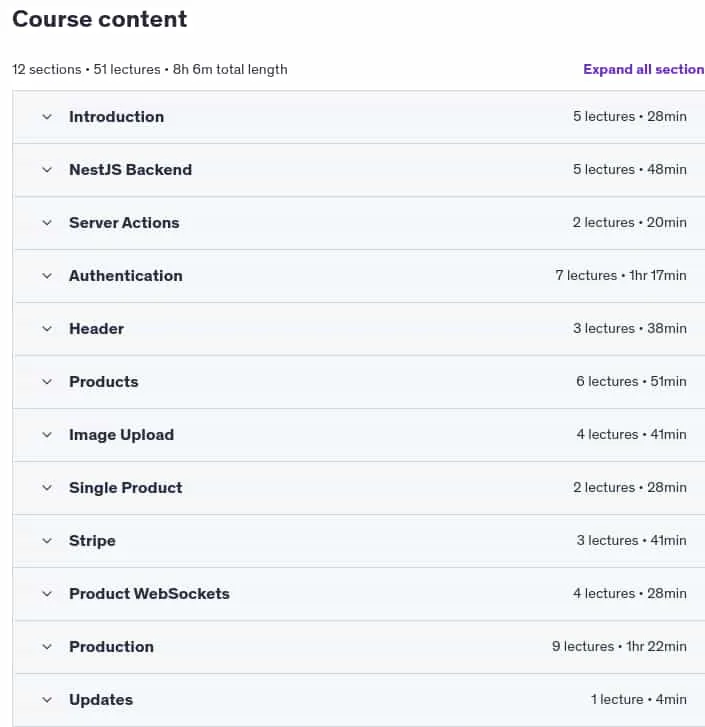This screenshot has height=727, width=705.
Task: Click the Stripe section chevron icon
Action: (x=47, y=541)
